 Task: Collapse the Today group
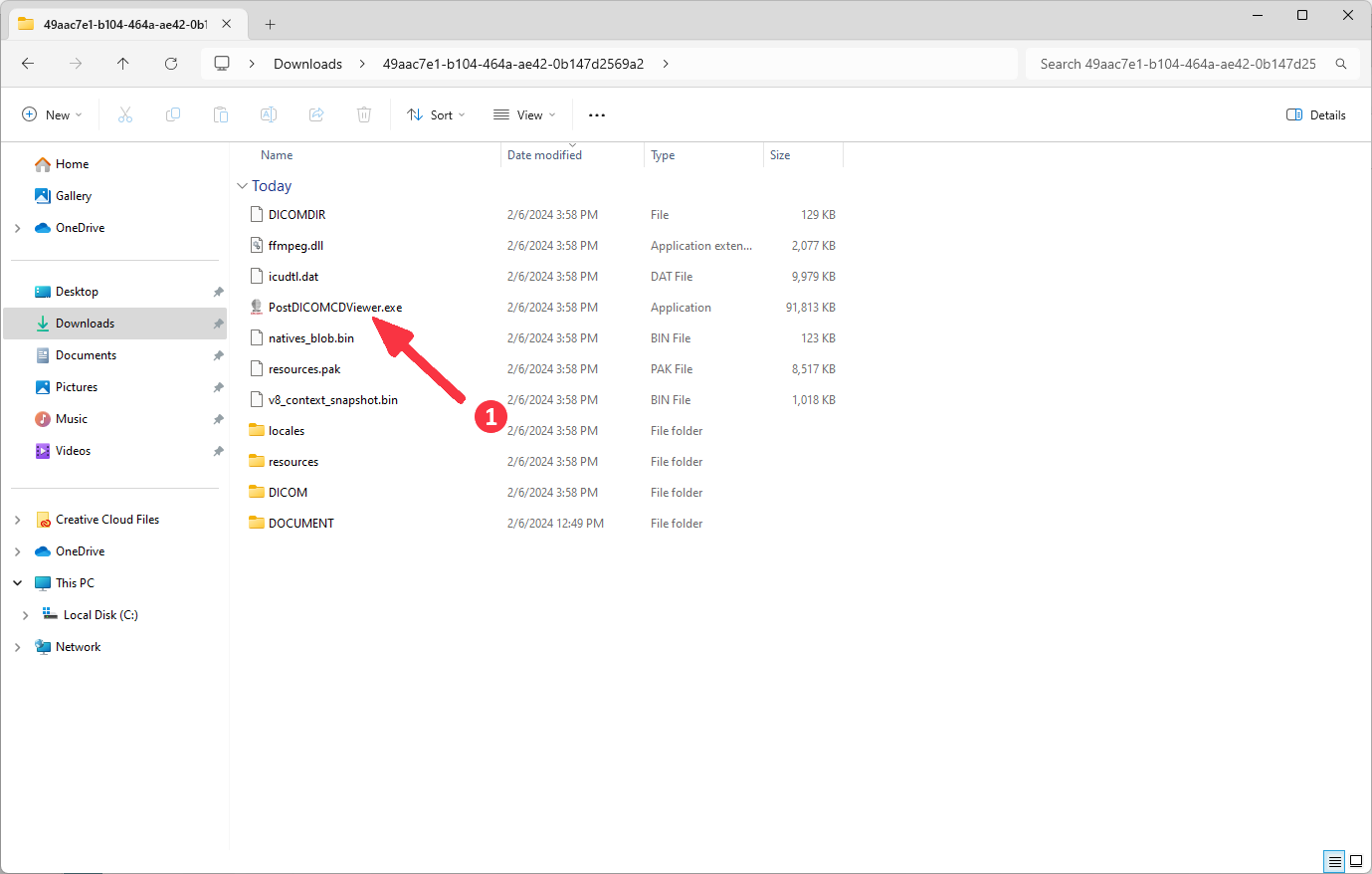click(242, 185)
